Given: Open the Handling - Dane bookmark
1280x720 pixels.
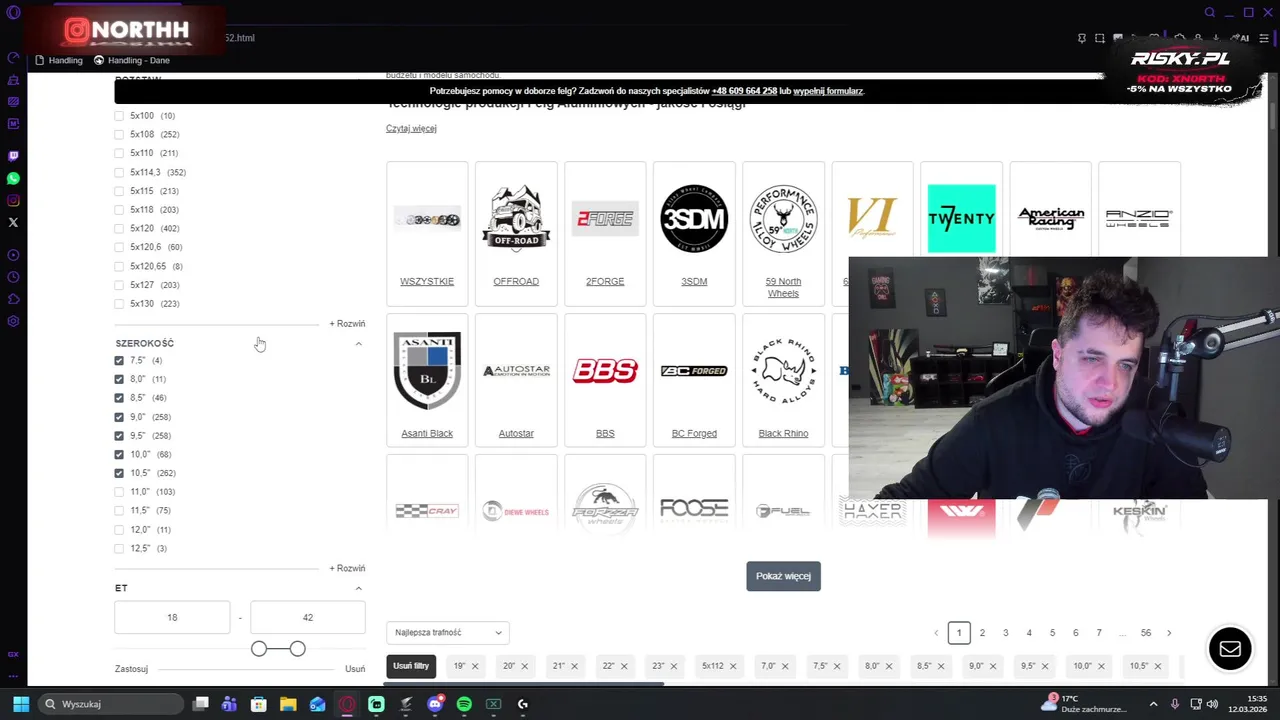Looking at the screenshot, I should coord(132,60).
